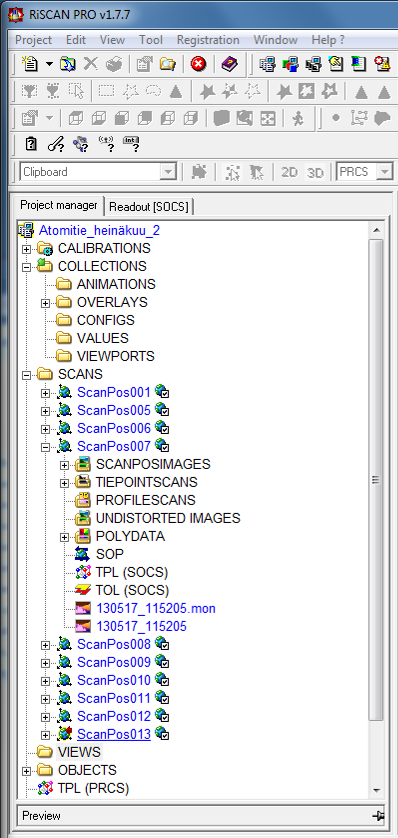Expand the OBJECTS node
Viewport: 398px width, 838px height.
(x=26, y=771)
